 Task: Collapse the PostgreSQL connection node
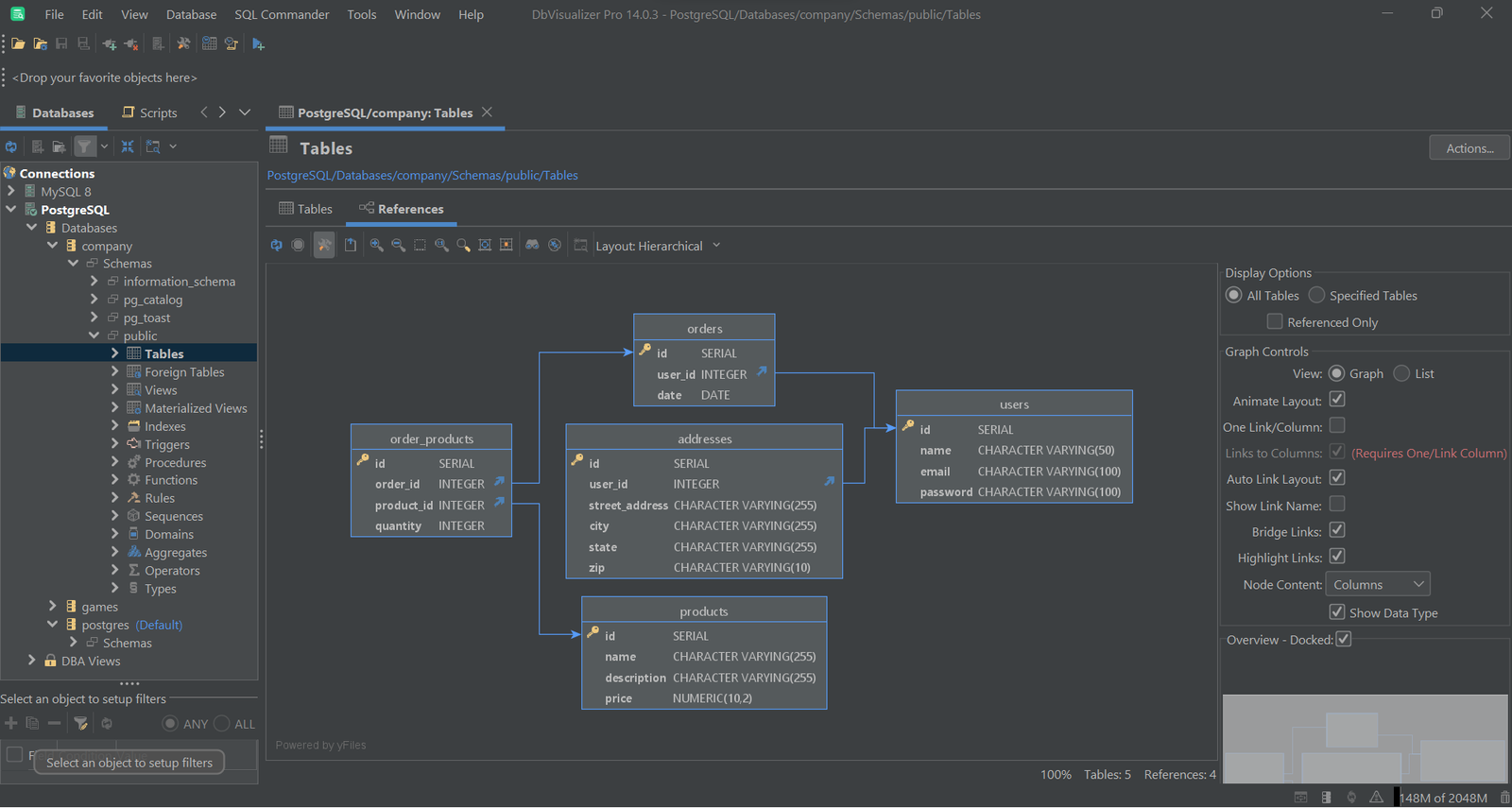click(x=11, y=209)
